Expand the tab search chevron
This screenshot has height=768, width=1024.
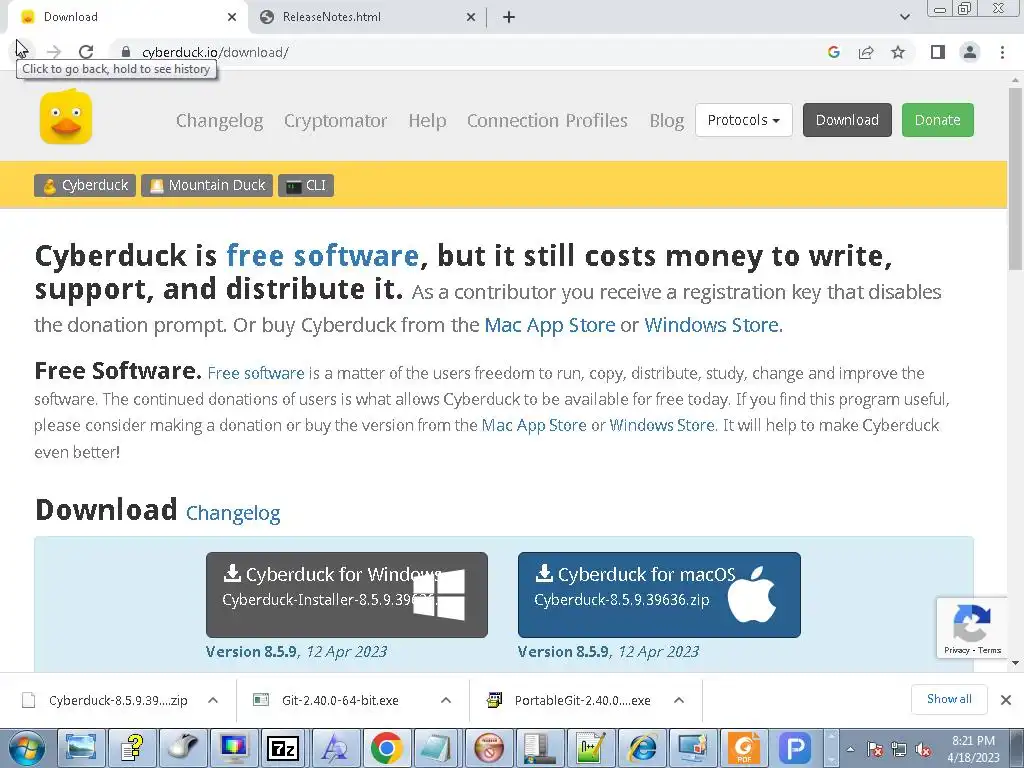tap(904, 17)
